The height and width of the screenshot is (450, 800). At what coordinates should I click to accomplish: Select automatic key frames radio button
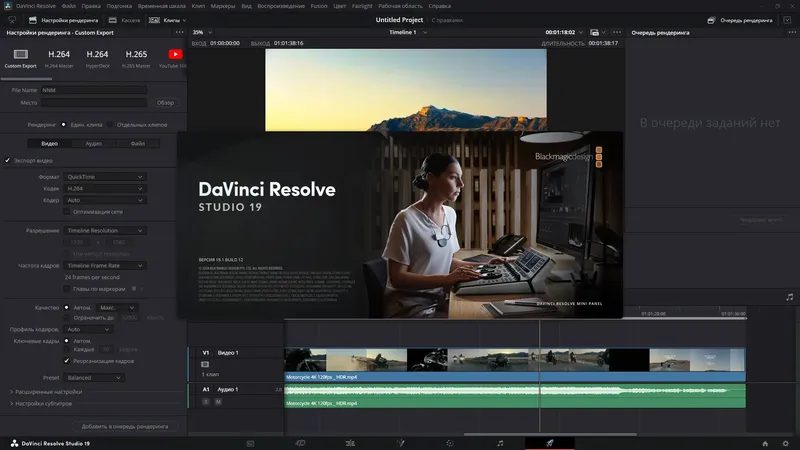66,341
